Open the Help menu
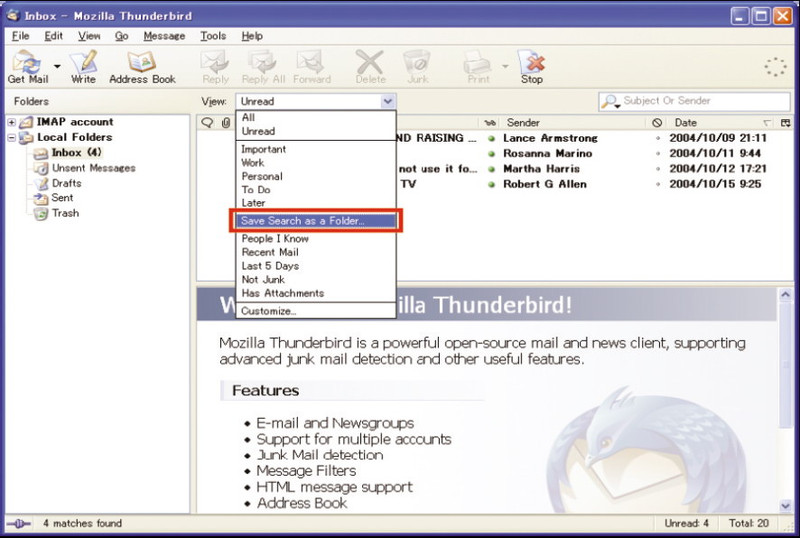 click(252, 36)
